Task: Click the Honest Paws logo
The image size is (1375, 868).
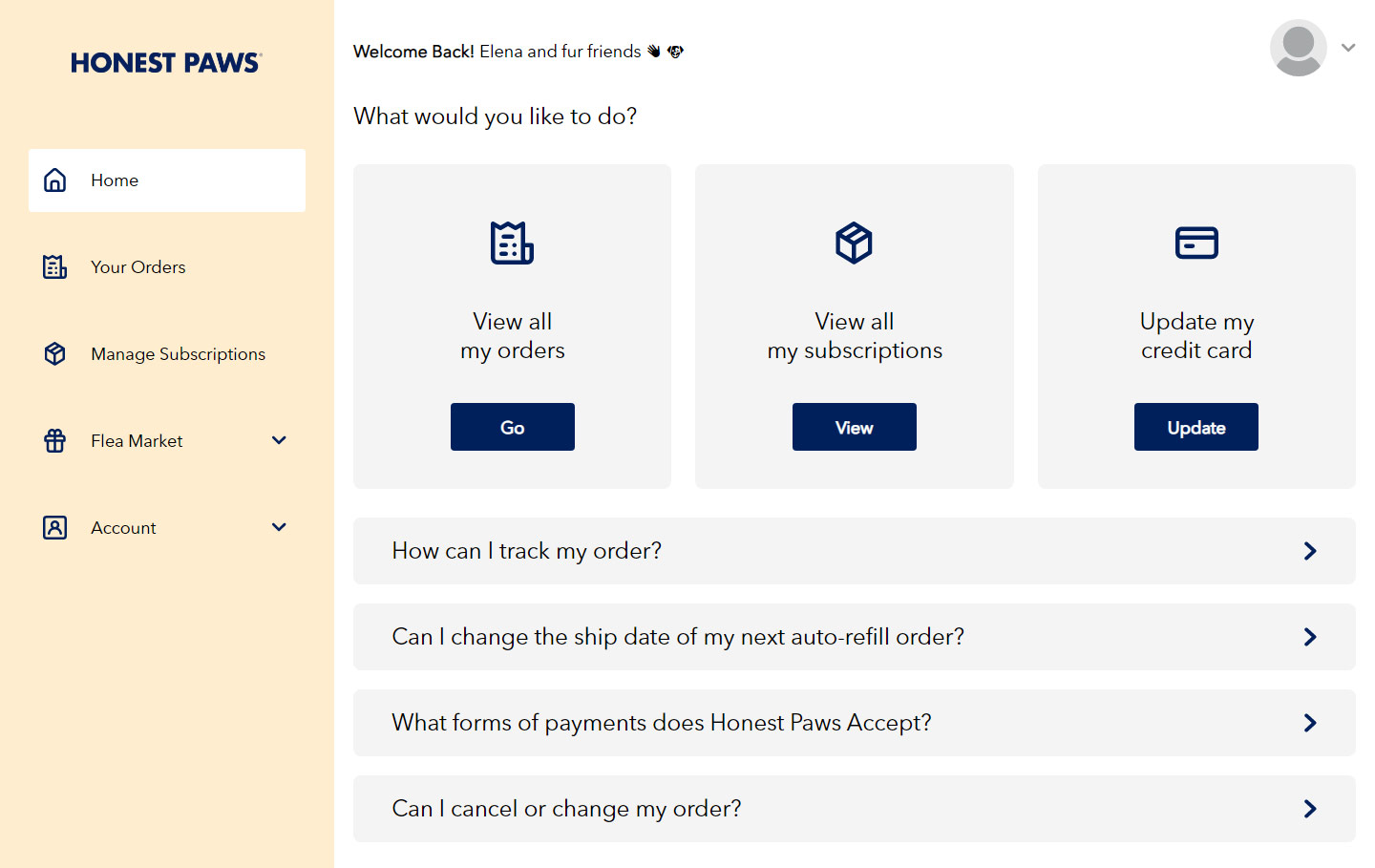Action: 166,63
